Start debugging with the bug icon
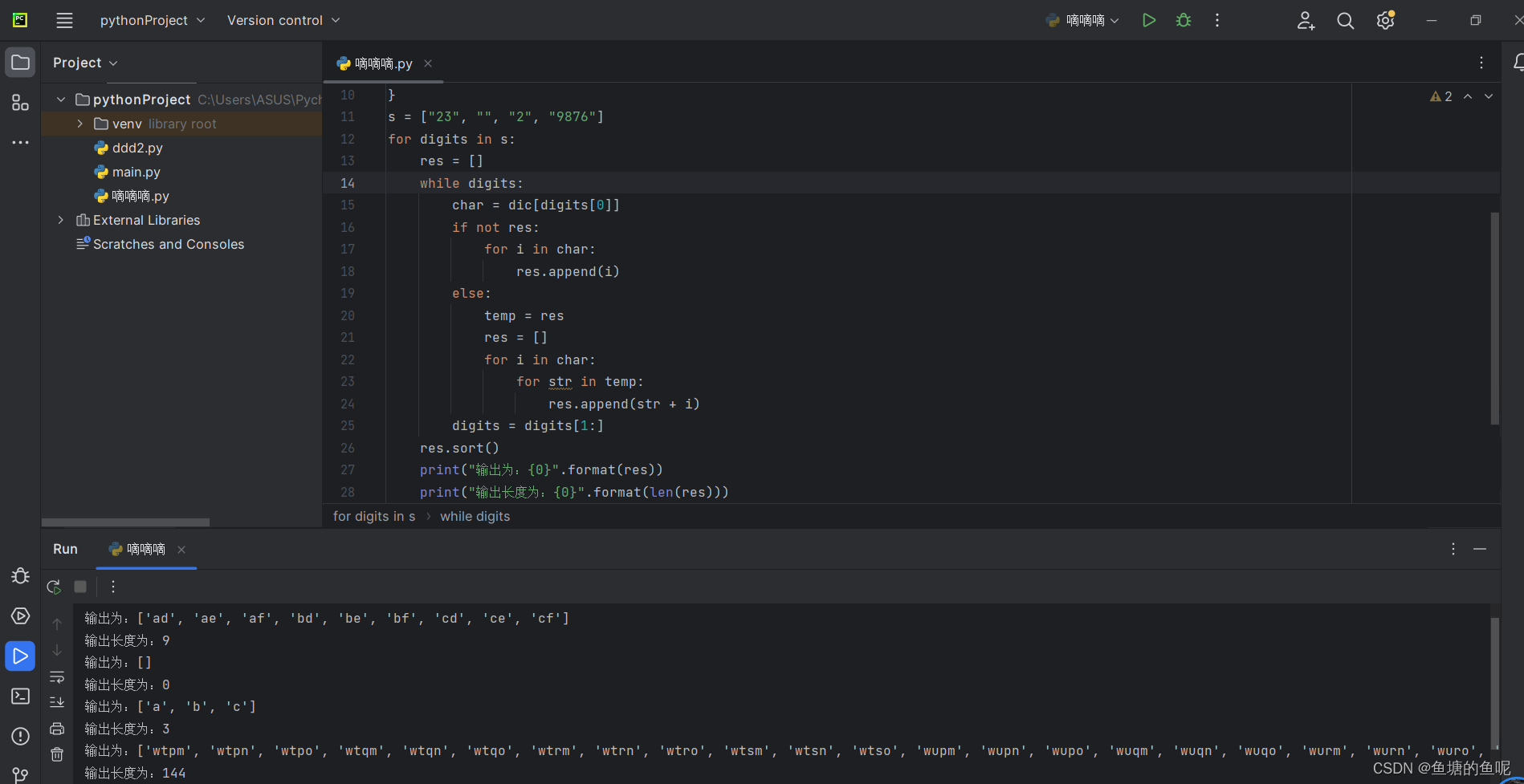1524x784 pixels. pyautogui.click(x=1184, y=20)
